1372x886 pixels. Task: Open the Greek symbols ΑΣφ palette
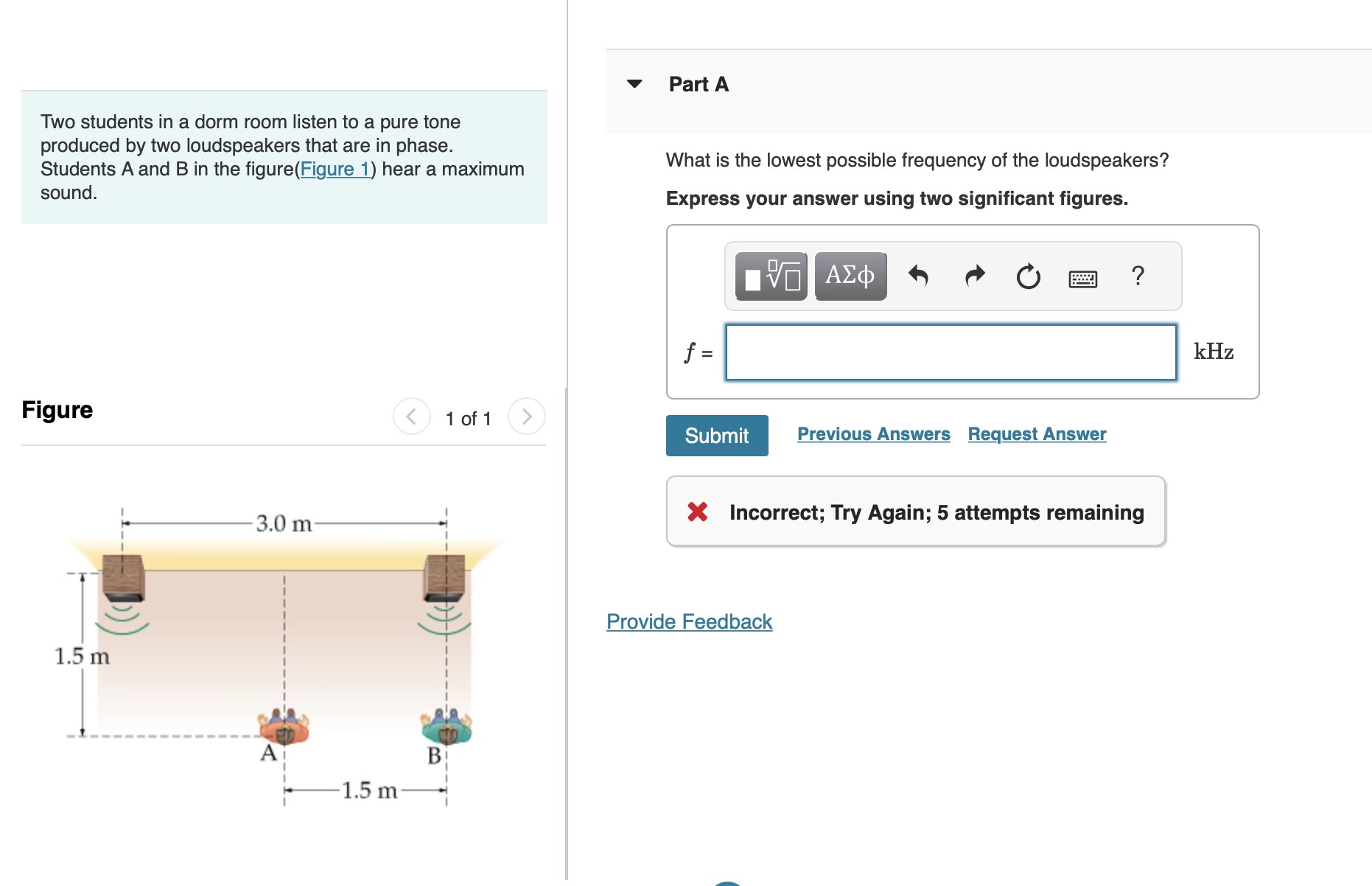(x=850, y=276)
